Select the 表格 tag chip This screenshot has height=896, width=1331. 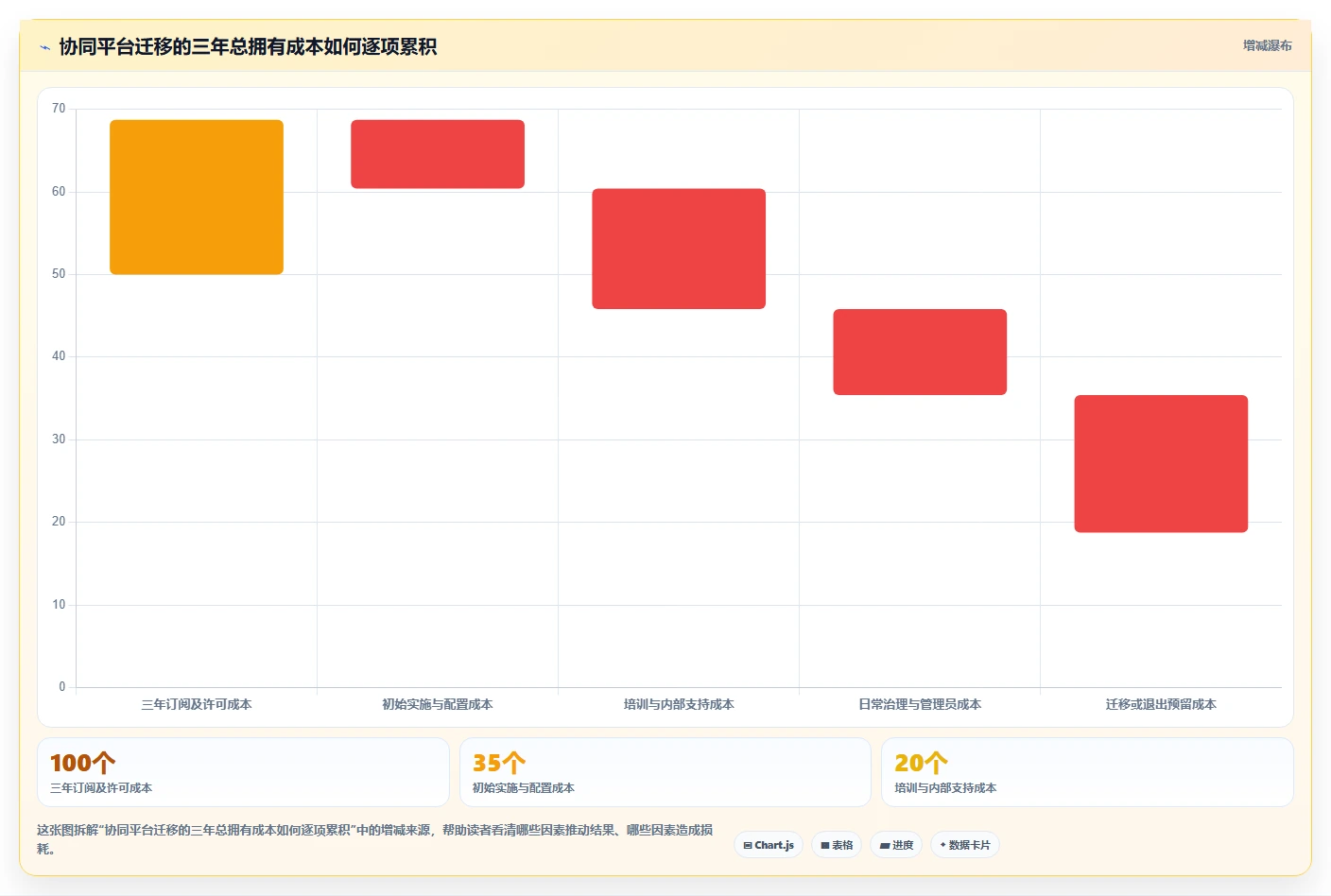[x=837, y=845]
